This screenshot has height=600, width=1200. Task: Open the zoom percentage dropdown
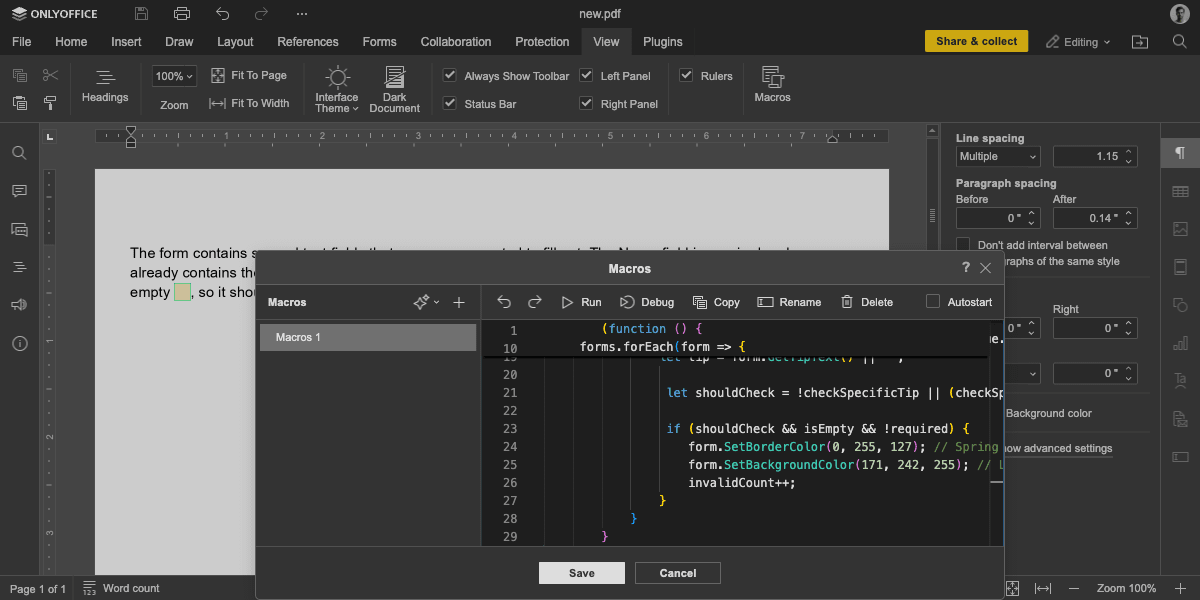pyautogui.click(x=174, y=76)
